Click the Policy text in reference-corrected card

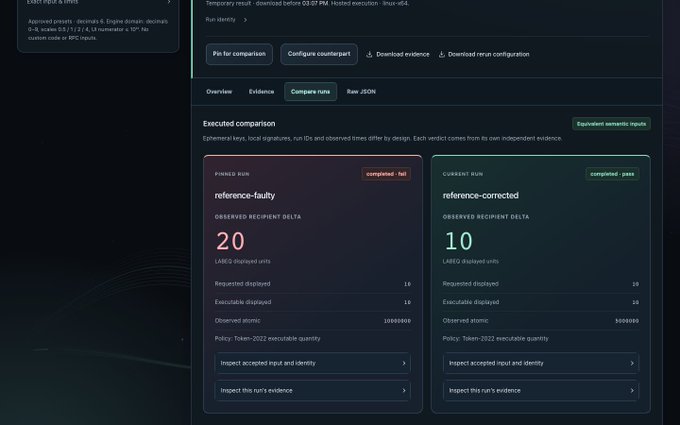coord(496,339)
